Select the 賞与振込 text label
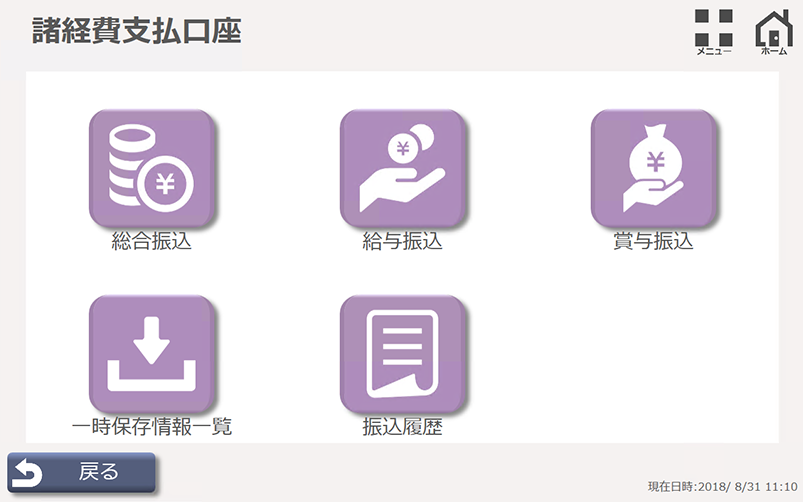This screenshot has height=502, width=803. [x=653, y=242]
